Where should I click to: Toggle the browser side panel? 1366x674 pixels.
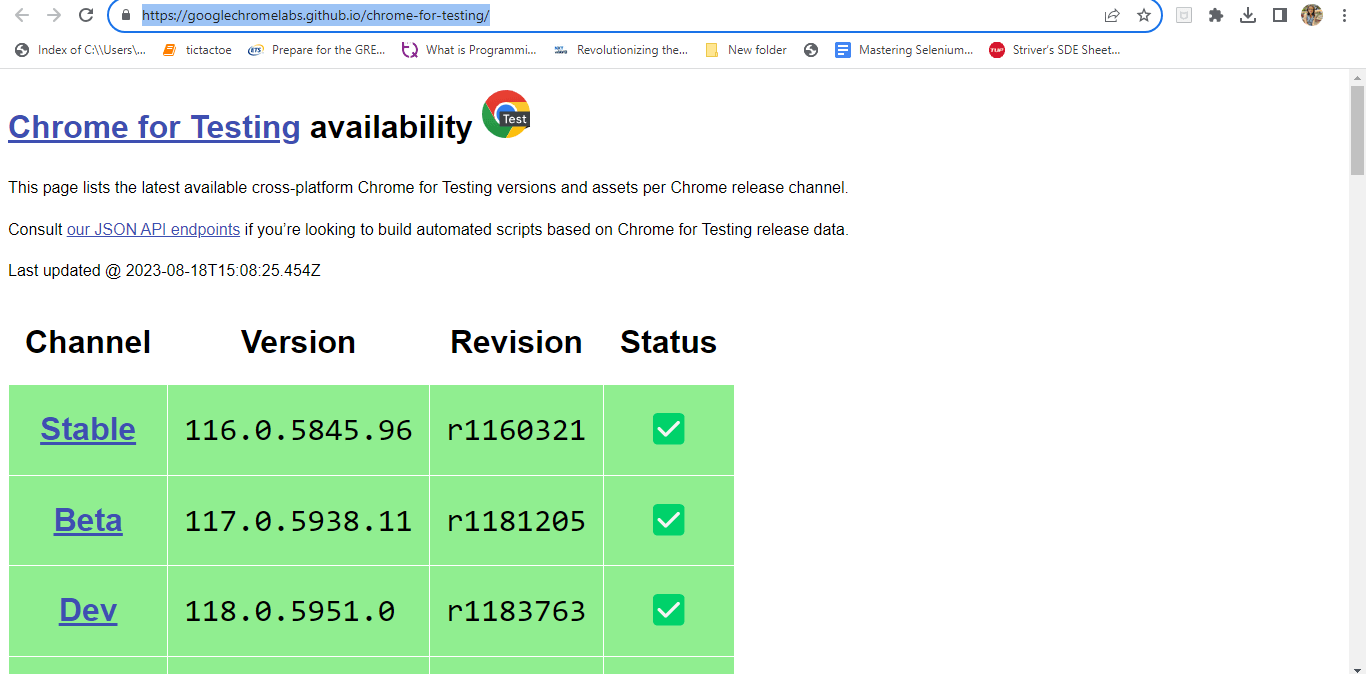pos(1279,15)
